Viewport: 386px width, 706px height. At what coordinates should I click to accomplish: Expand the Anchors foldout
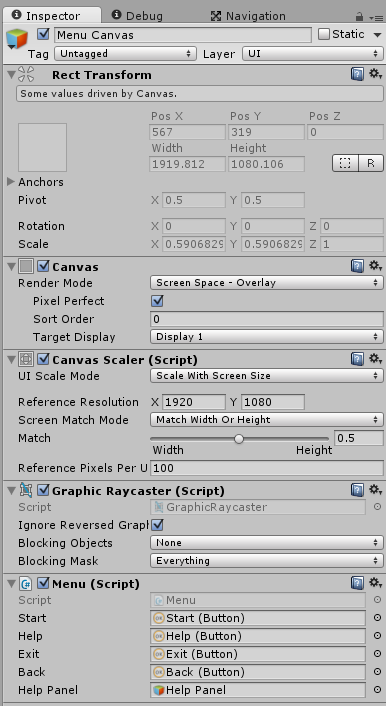(11, 182)
